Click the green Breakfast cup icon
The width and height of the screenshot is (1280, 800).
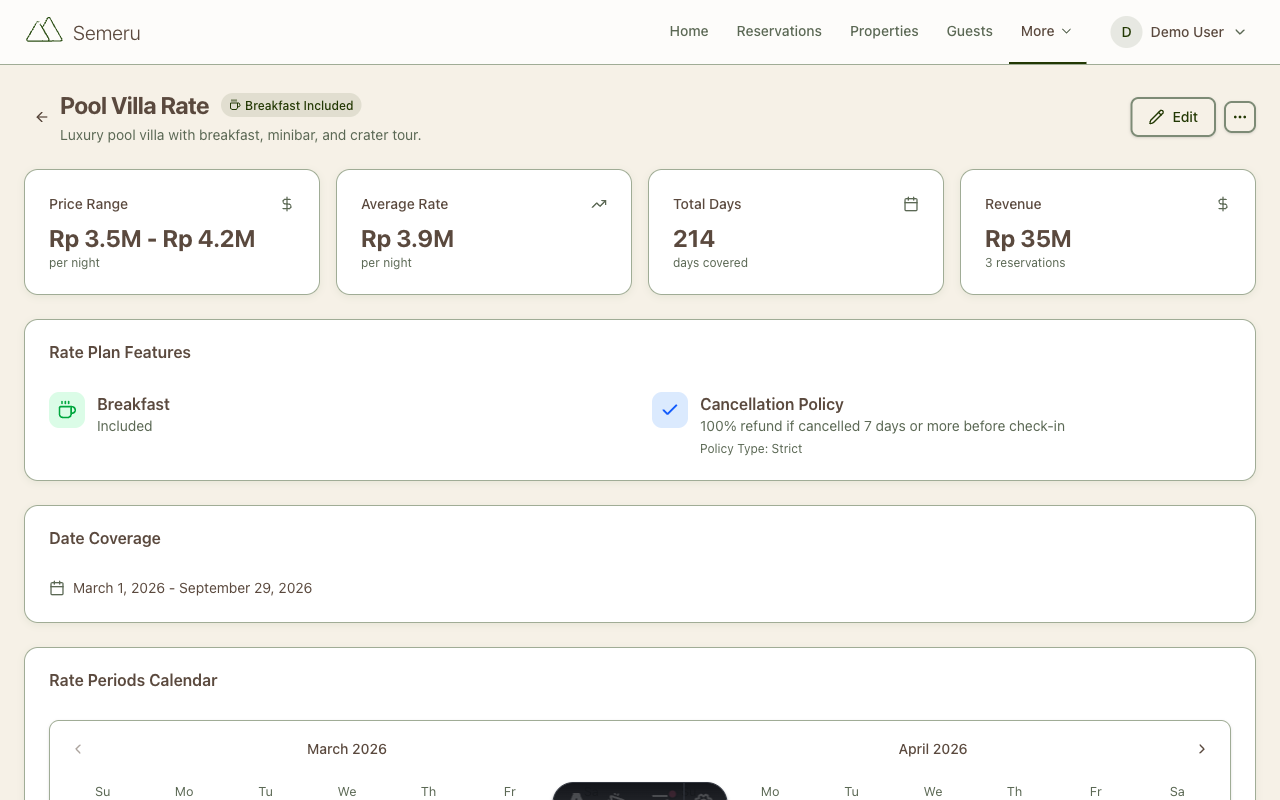tap(67, 410)
